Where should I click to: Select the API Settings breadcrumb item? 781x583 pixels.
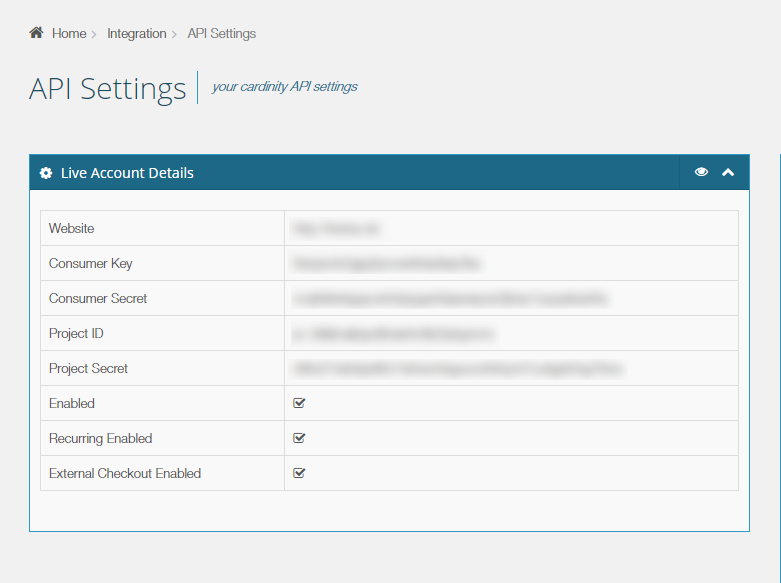point(222,34)
